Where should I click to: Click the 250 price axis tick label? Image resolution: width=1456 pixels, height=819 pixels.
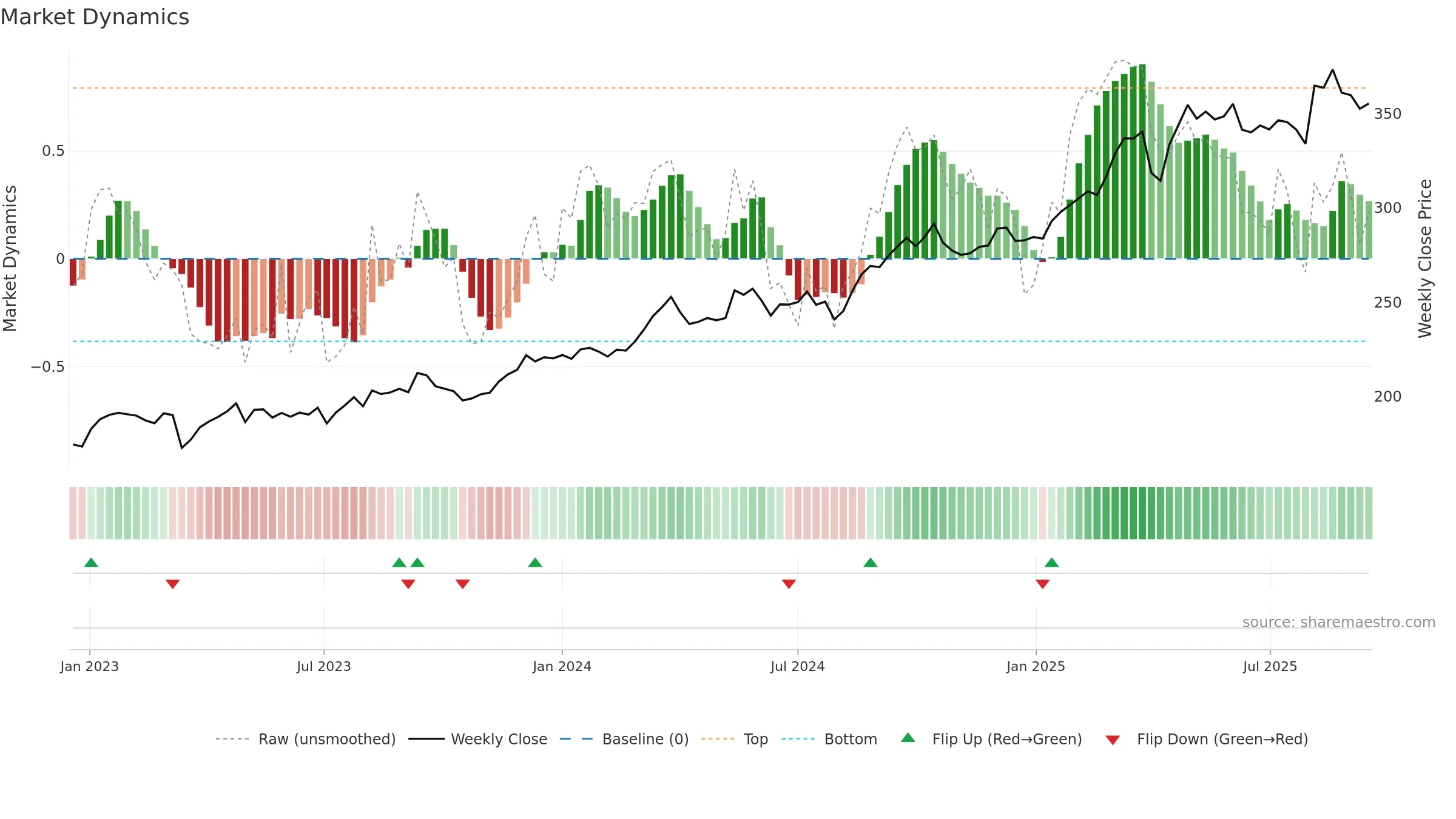coord(1387,303)
